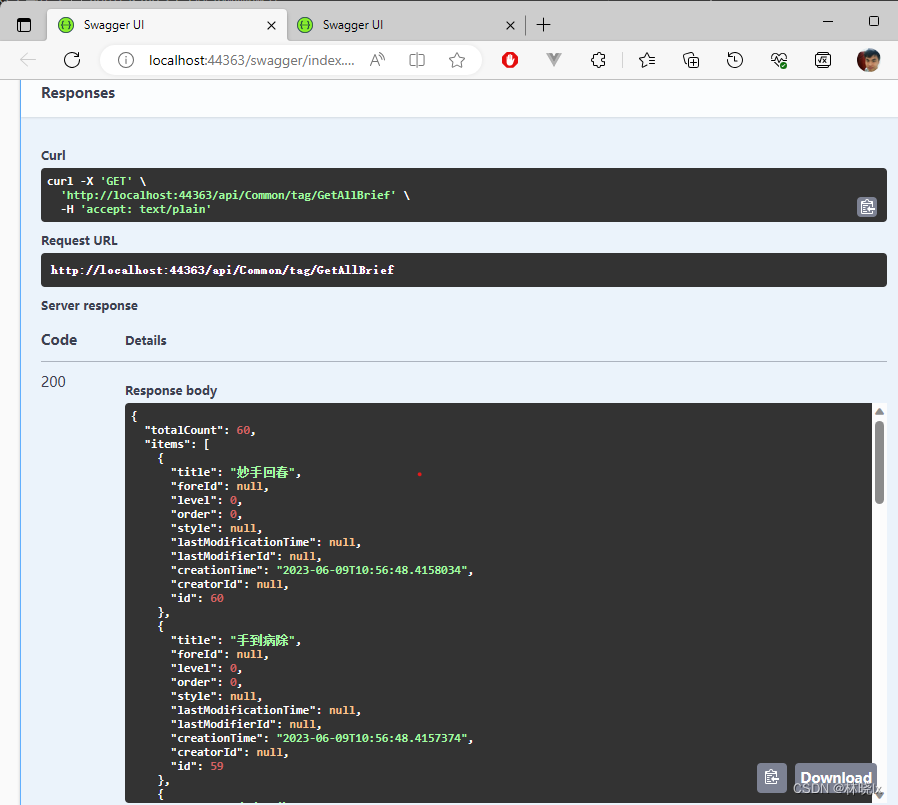
Task: Click the localhost address bar field
Action: pyautogui.click(x=250, y=60)
